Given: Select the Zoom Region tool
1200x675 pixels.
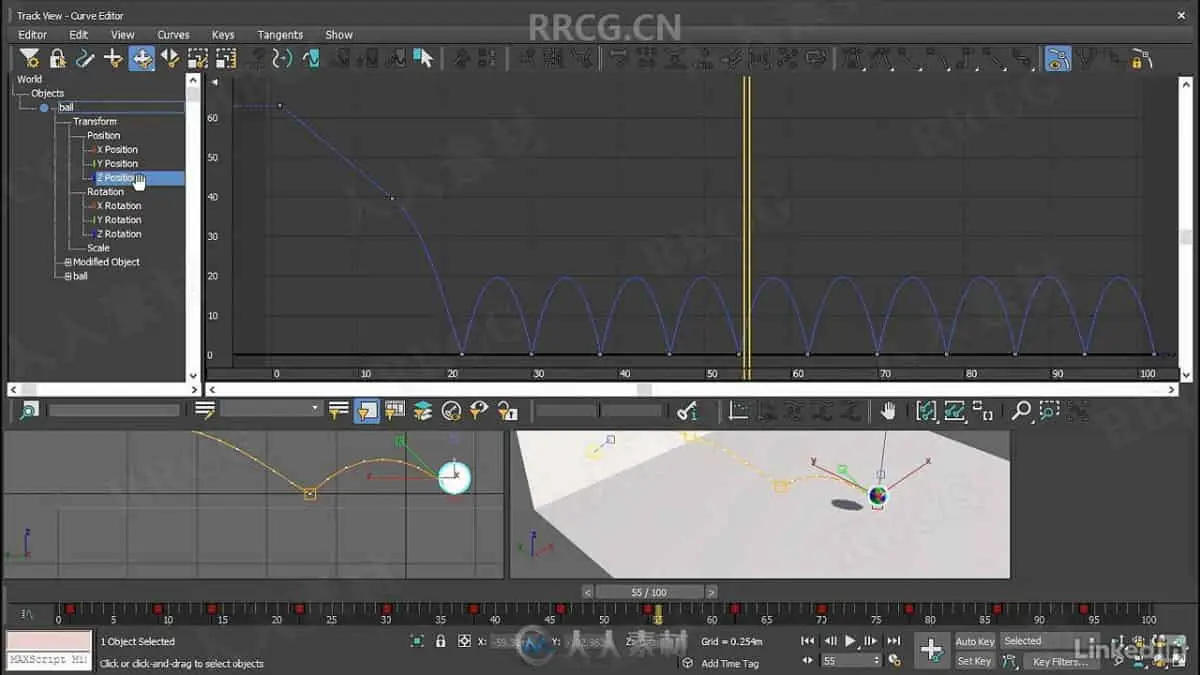Looking at the screenshot, I should point(1049,410).
